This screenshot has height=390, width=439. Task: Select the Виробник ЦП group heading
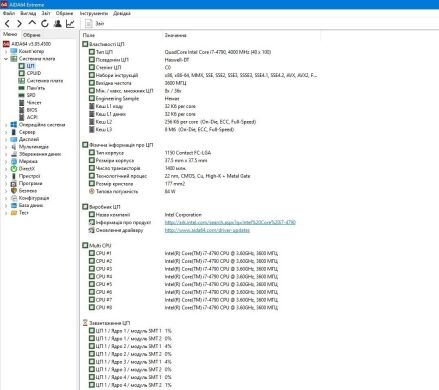coord(101,207)
